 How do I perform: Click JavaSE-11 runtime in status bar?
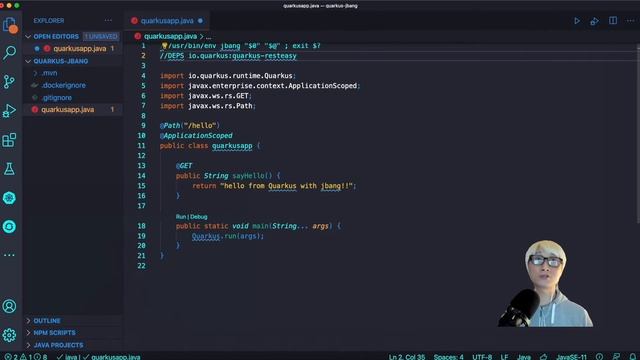[571, 357]
